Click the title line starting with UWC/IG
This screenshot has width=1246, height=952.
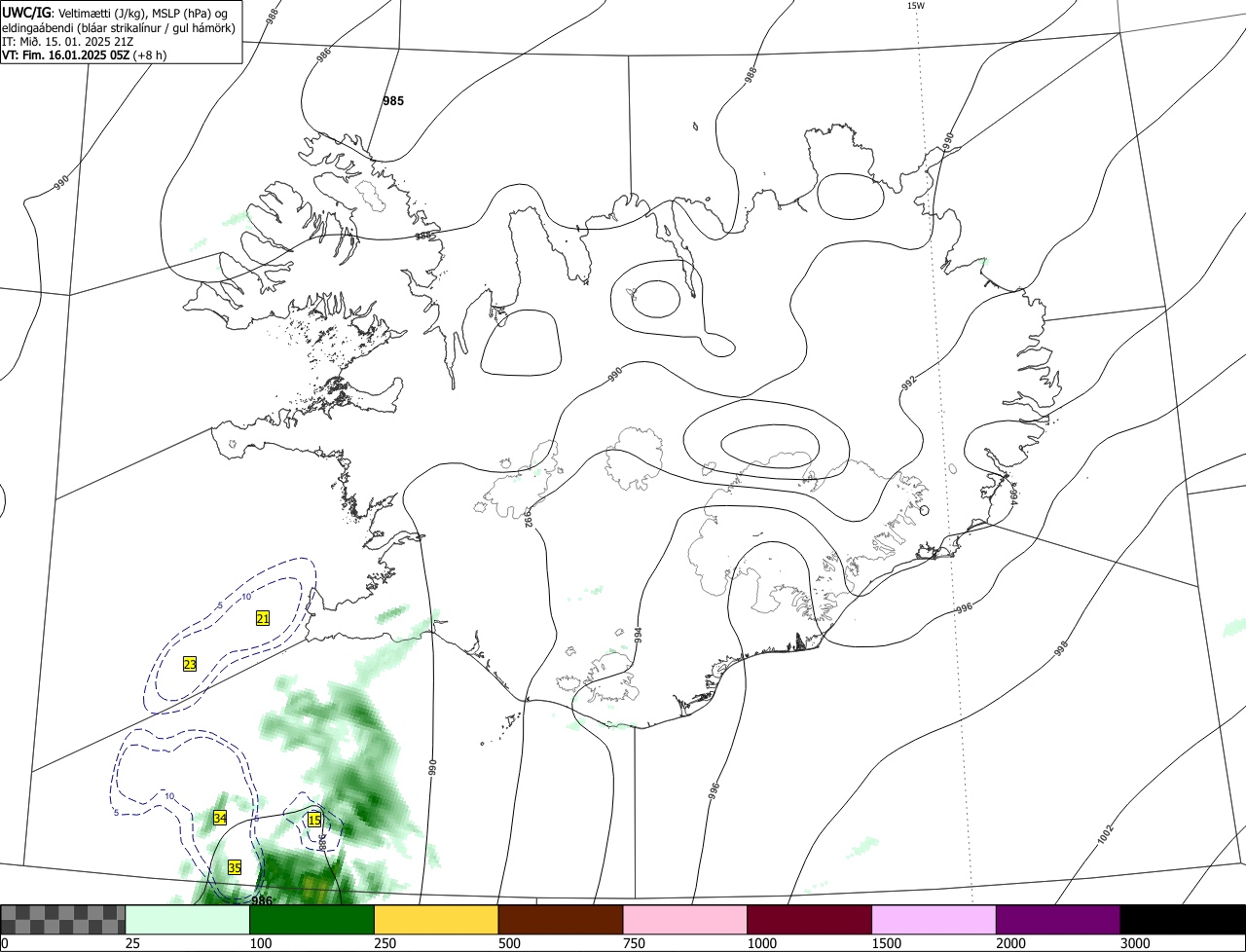pyautogui.click(x=115, y=12)
